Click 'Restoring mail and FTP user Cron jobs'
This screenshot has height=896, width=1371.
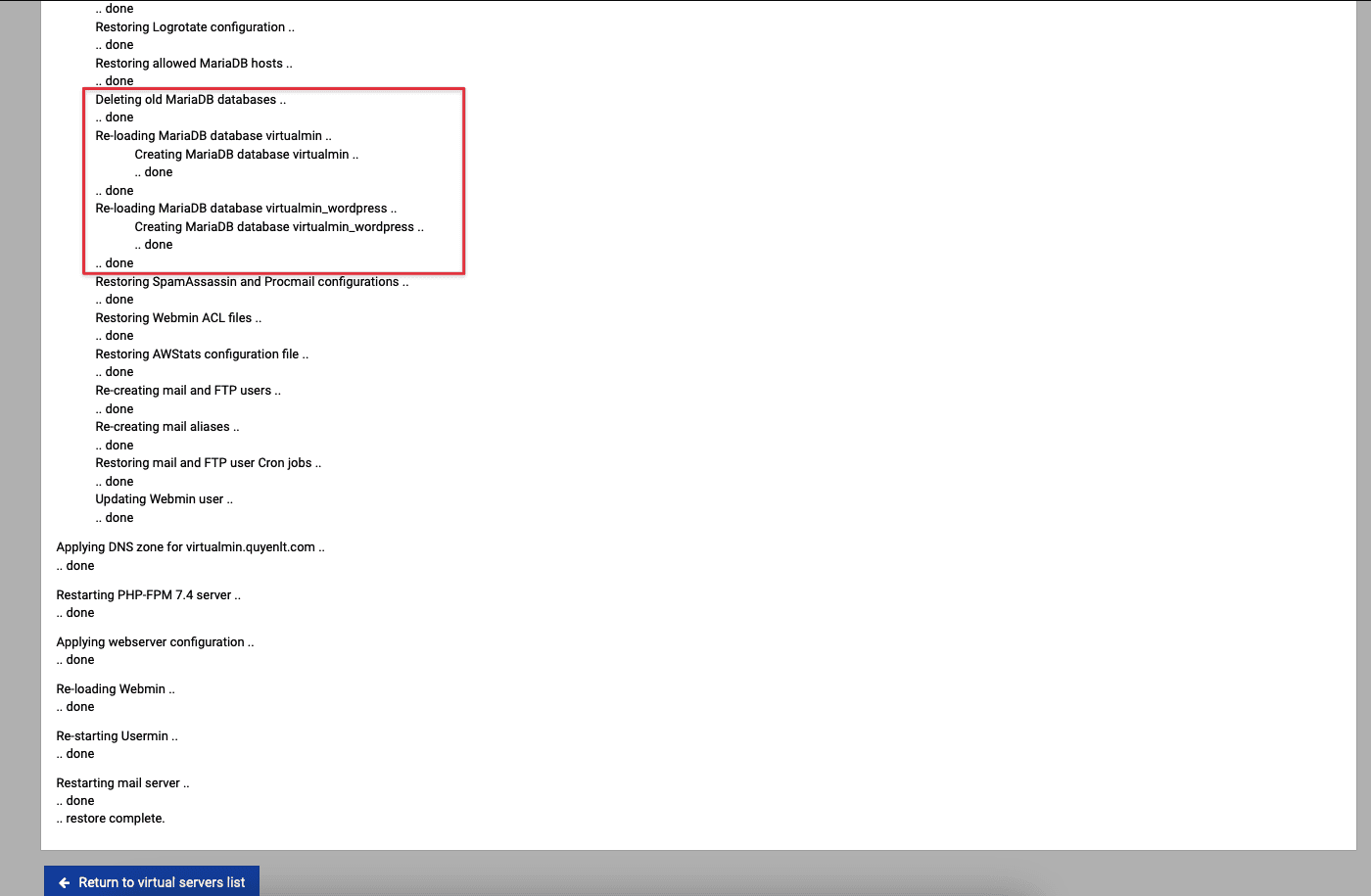click(208, 462)
